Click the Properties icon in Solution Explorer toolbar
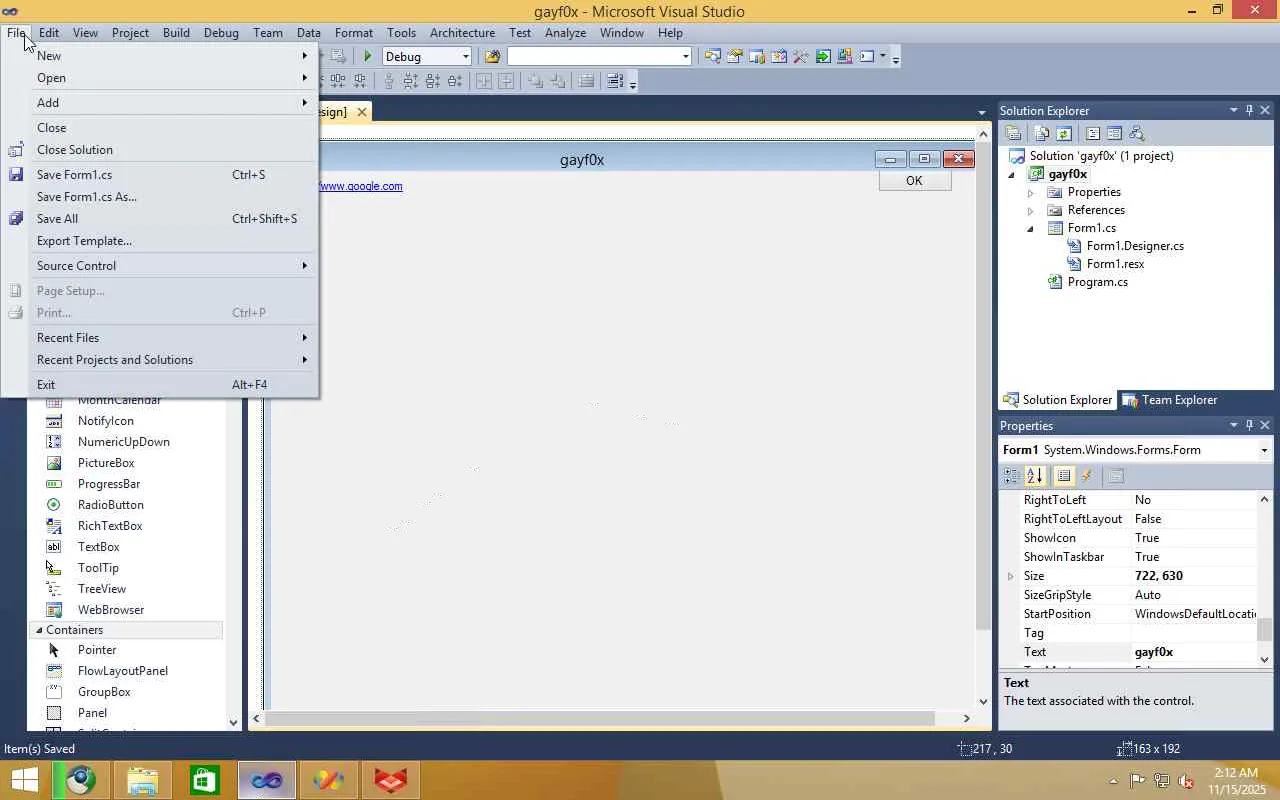Screen dimensions: 1280x800 coord(1013,133)
